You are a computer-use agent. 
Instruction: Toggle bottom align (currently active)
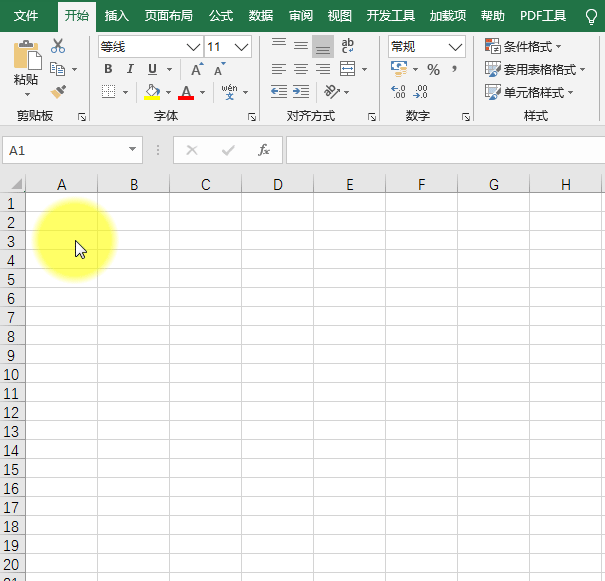pos(323,47)
